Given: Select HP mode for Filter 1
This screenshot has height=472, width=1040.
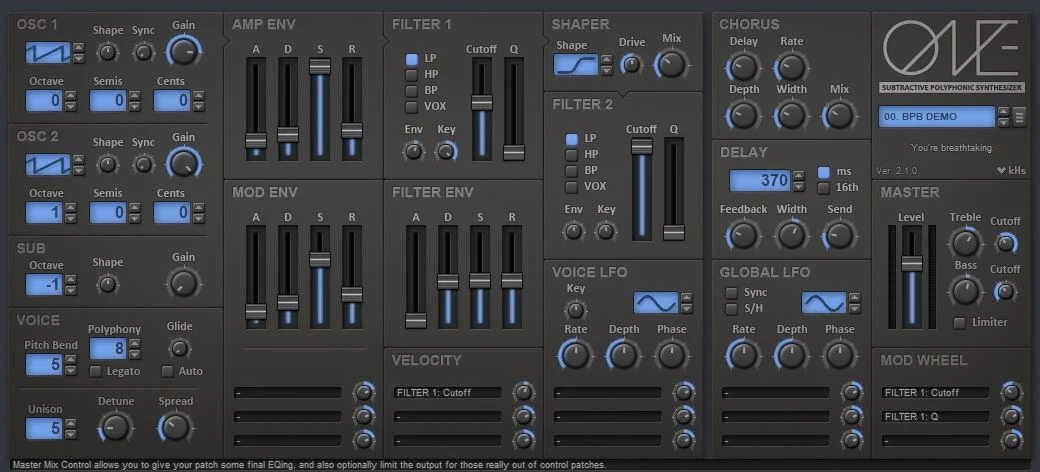Looking at the screenshot, I should pyautogui.click(x=412, y=75).
